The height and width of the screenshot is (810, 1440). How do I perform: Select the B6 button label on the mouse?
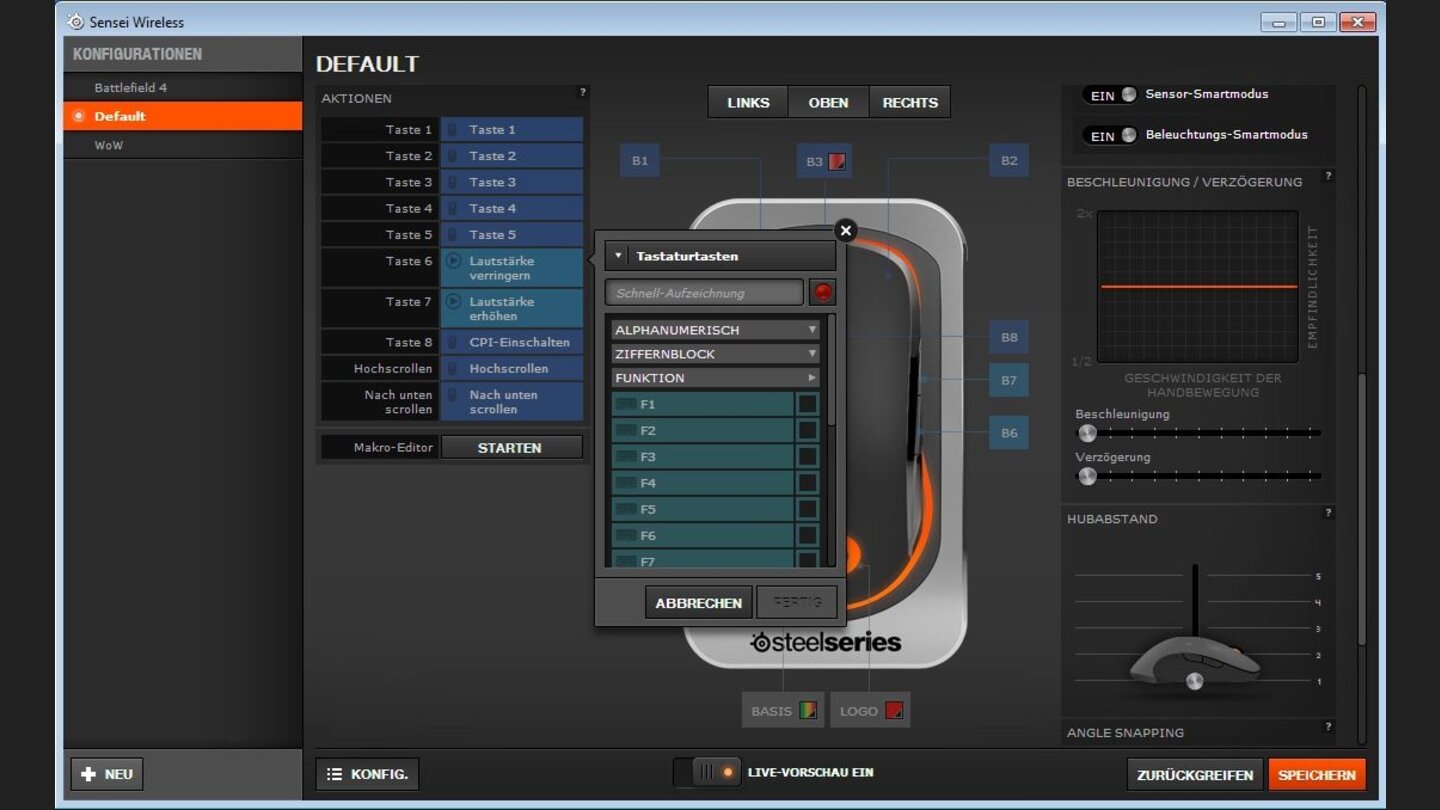pyautogui.click(x=1009, y=432)
